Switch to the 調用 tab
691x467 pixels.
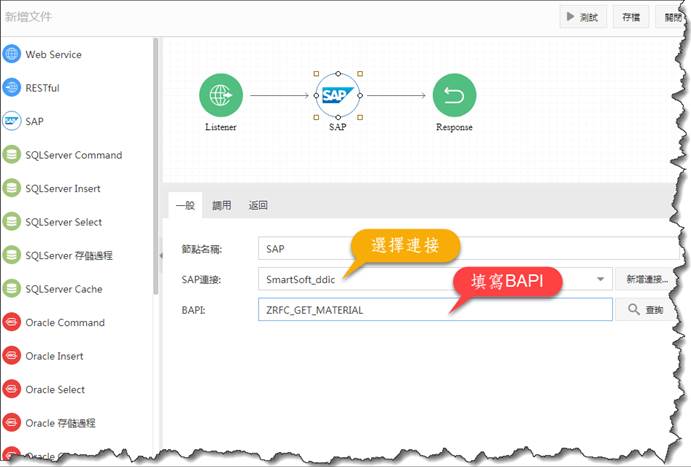(x=222, y=205)
